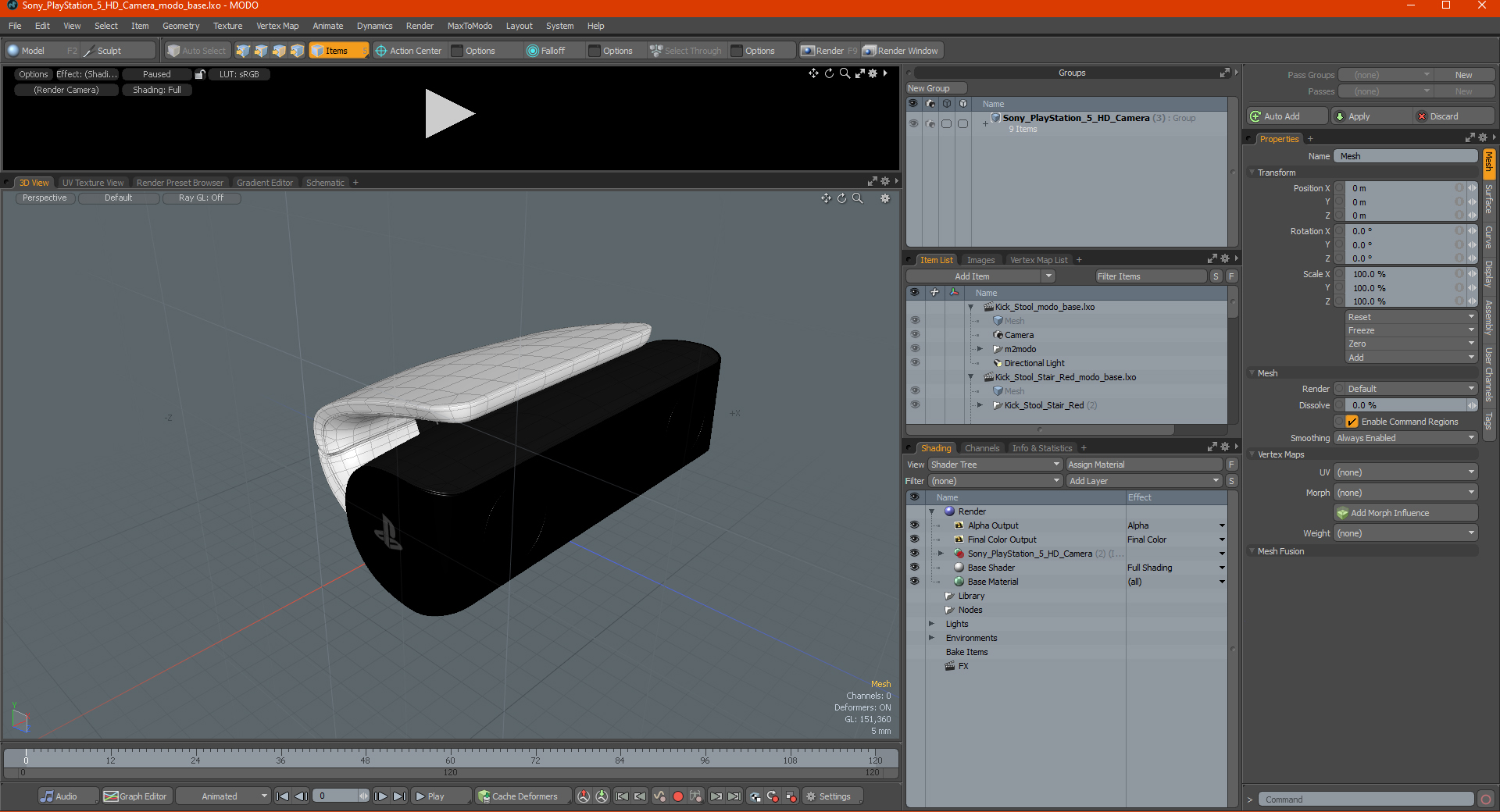1500x812 pixels.
Task: Toggle visibility of Base Shader layer
Action: pos(914,568)
